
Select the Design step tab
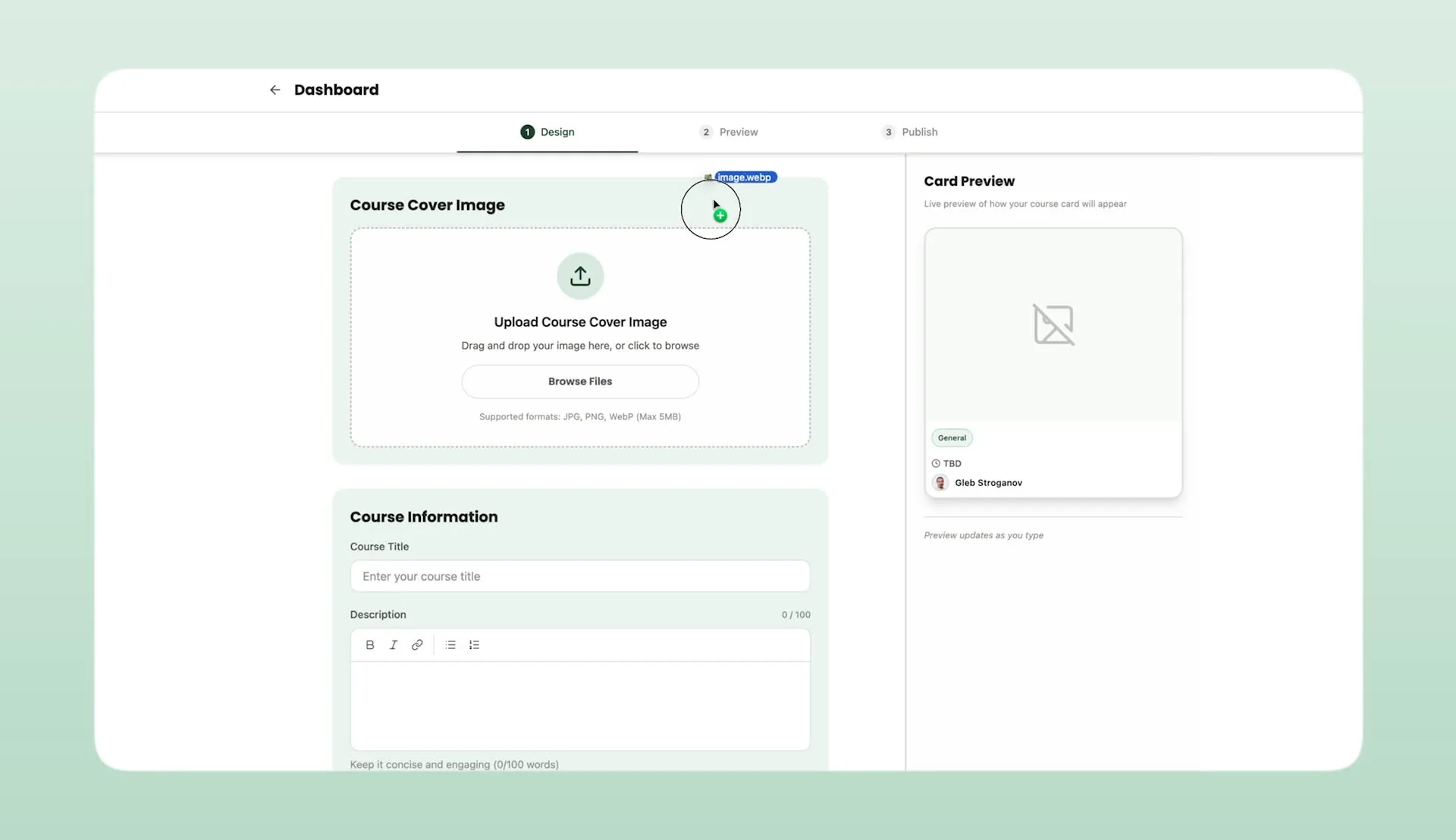pos(548,132)
